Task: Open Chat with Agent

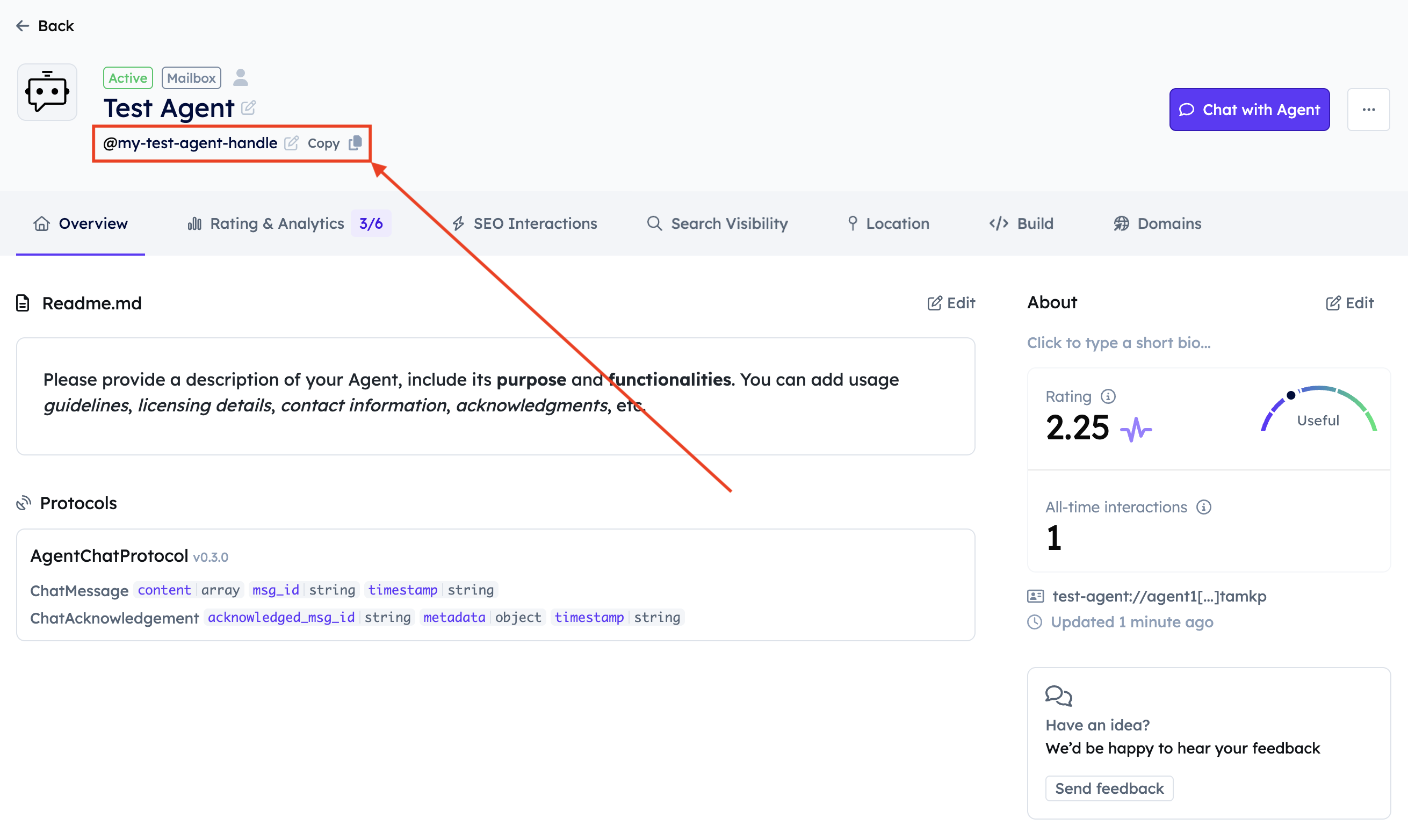Action: coord(1249,110)
